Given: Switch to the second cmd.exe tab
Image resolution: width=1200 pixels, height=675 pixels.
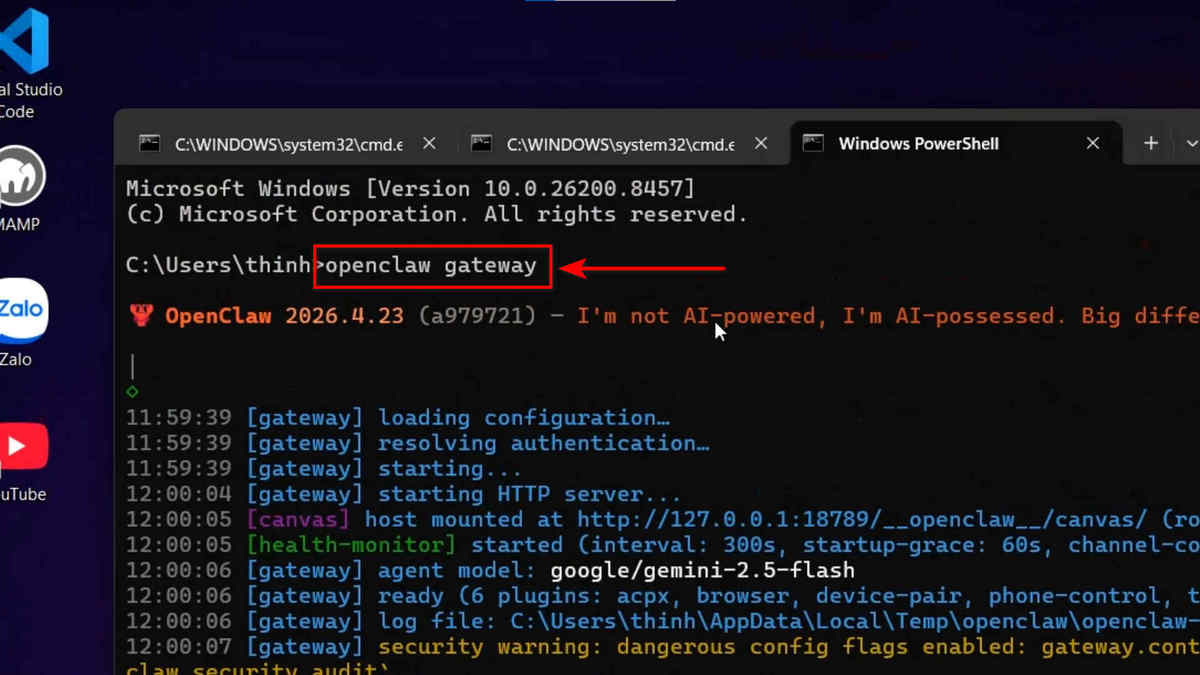Looking at the screenshot, I should coord(620,144).
